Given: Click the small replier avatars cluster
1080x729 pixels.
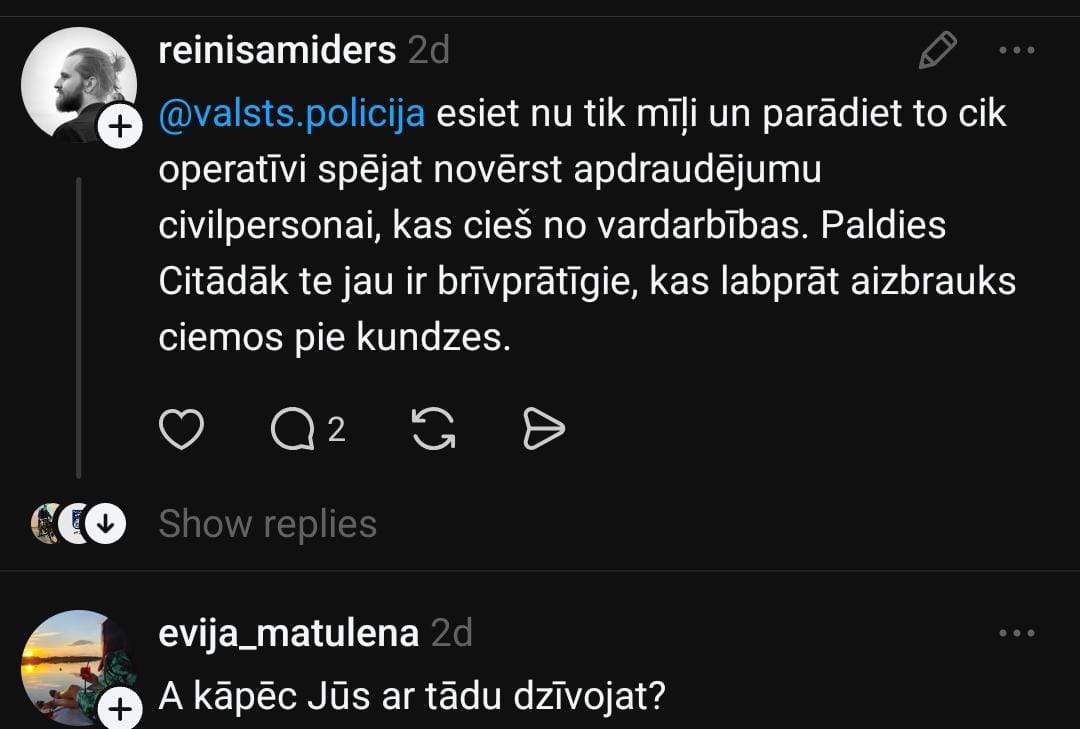Looking at the screenshot, I should (x=58, y=524).
